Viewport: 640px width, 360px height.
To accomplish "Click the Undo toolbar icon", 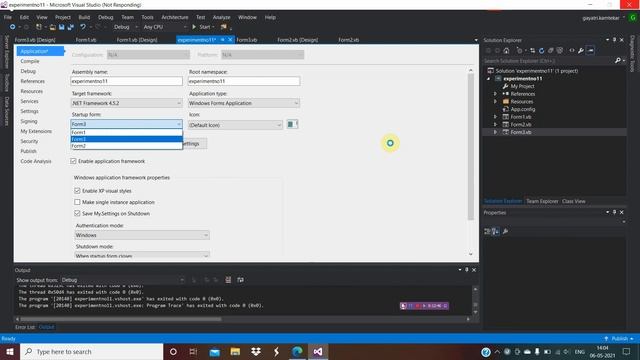I will (83, 27).
